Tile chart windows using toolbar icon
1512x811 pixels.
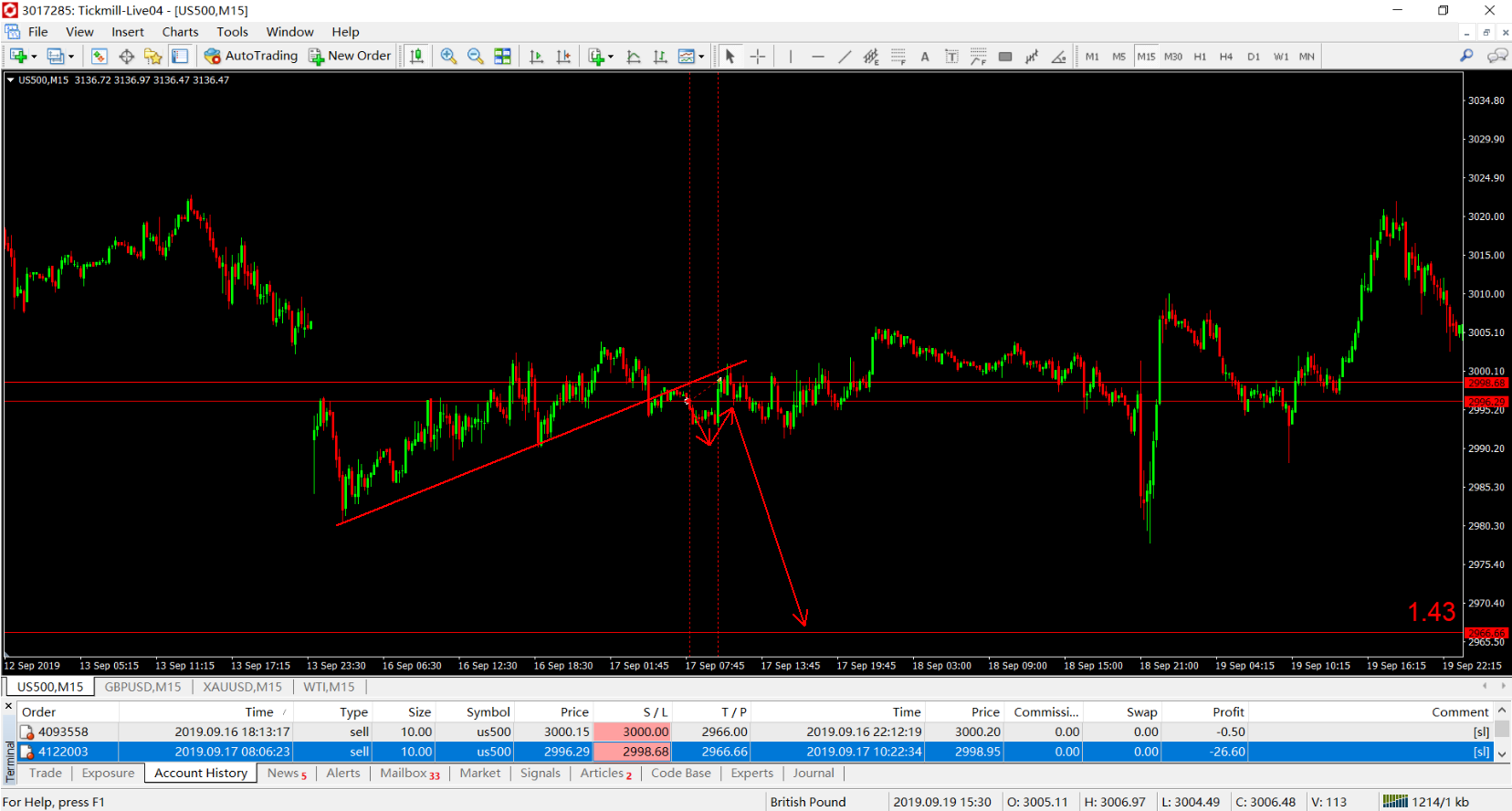point(502,57)
